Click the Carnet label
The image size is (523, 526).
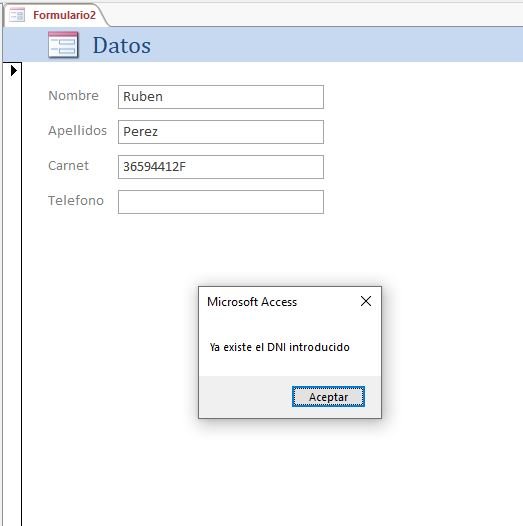(x=68, y=165)
